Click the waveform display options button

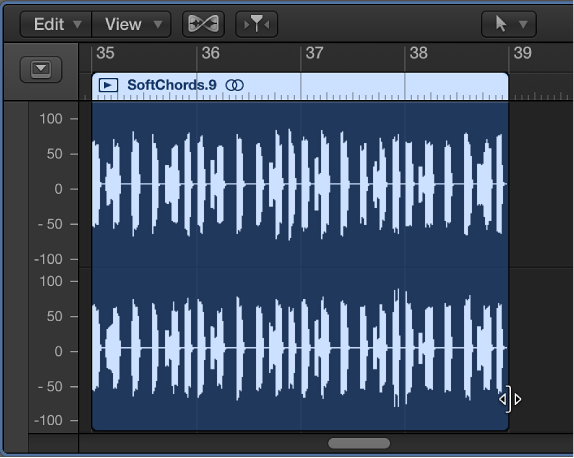[x=41, y=69]
